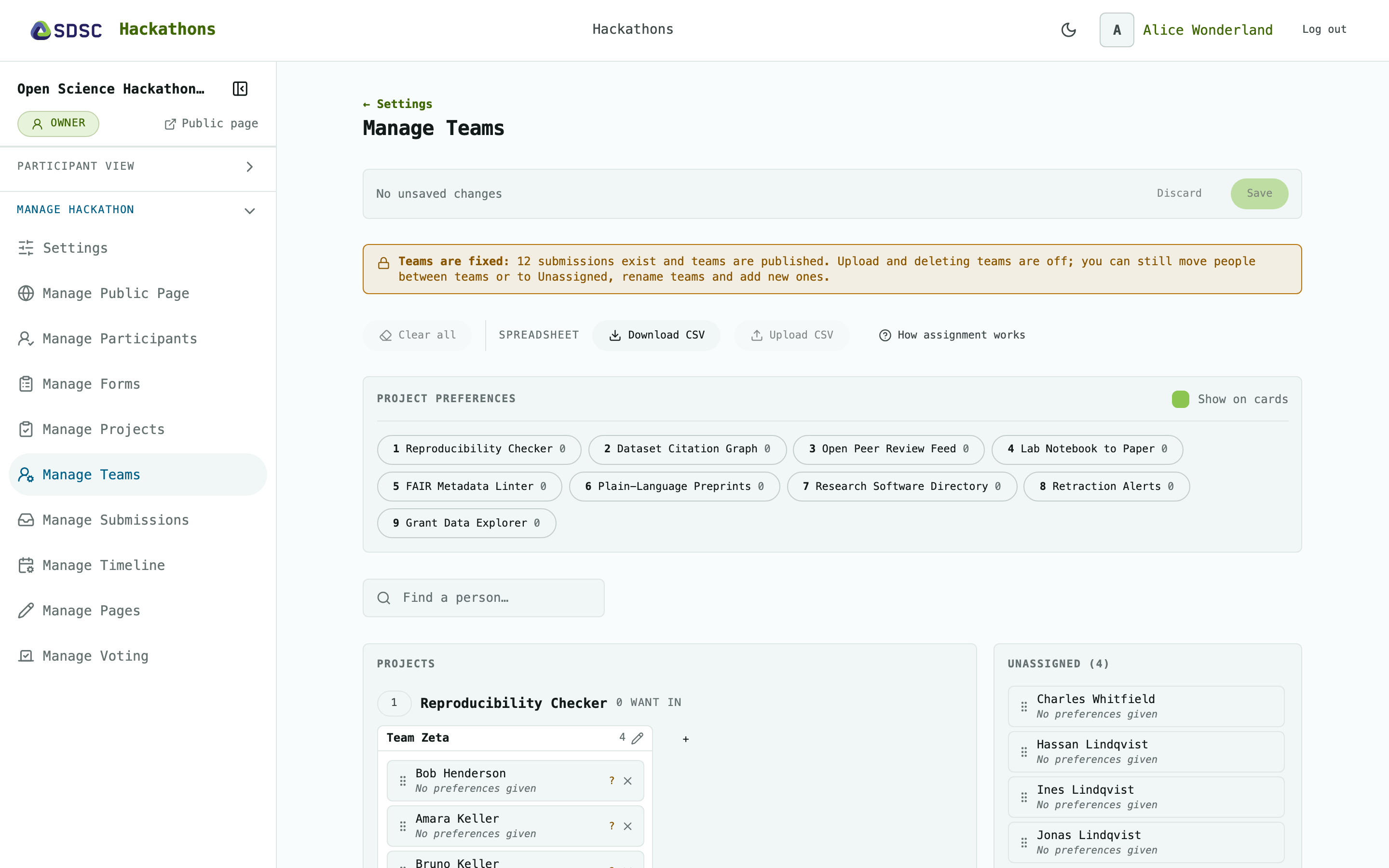1389x868 pixels.
Task: Open Manage Pages
Action: coord(138,611)
